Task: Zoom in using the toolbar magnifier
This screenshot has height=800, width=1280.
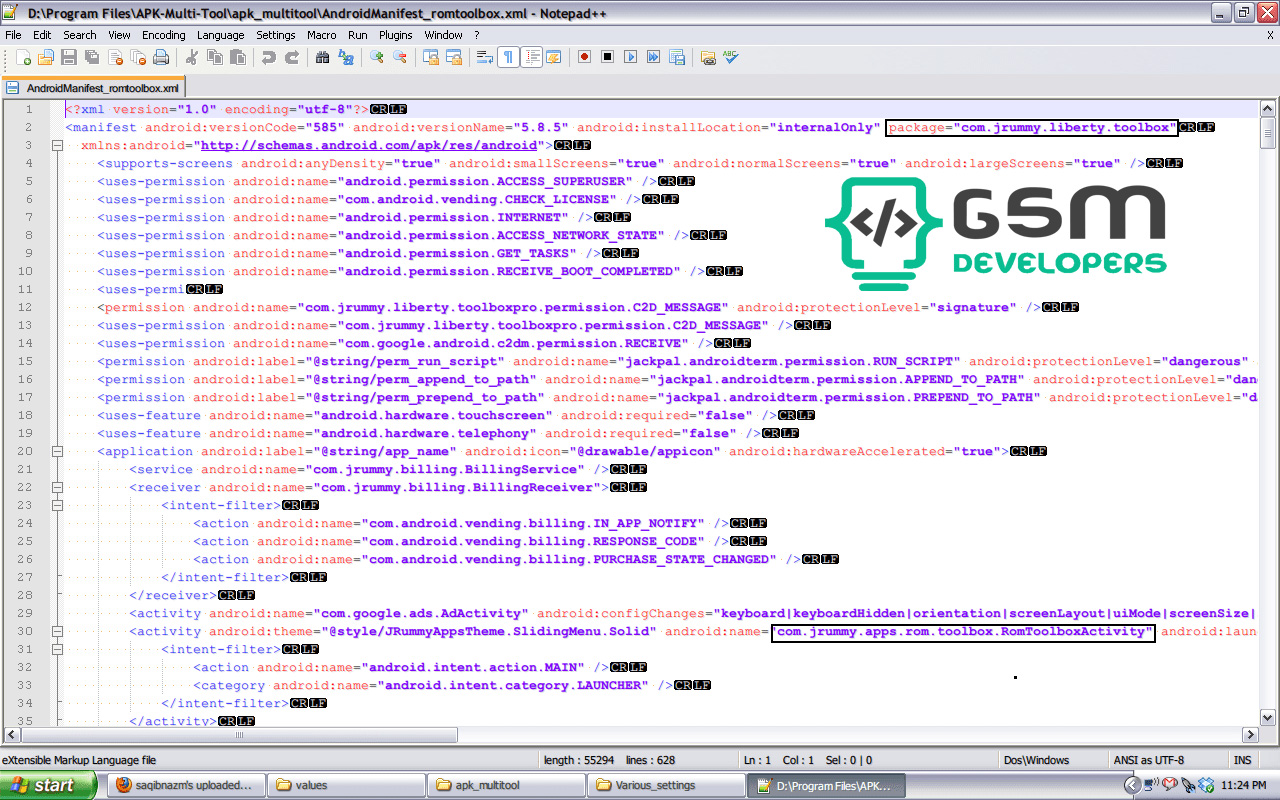Action: click(377, 58)
